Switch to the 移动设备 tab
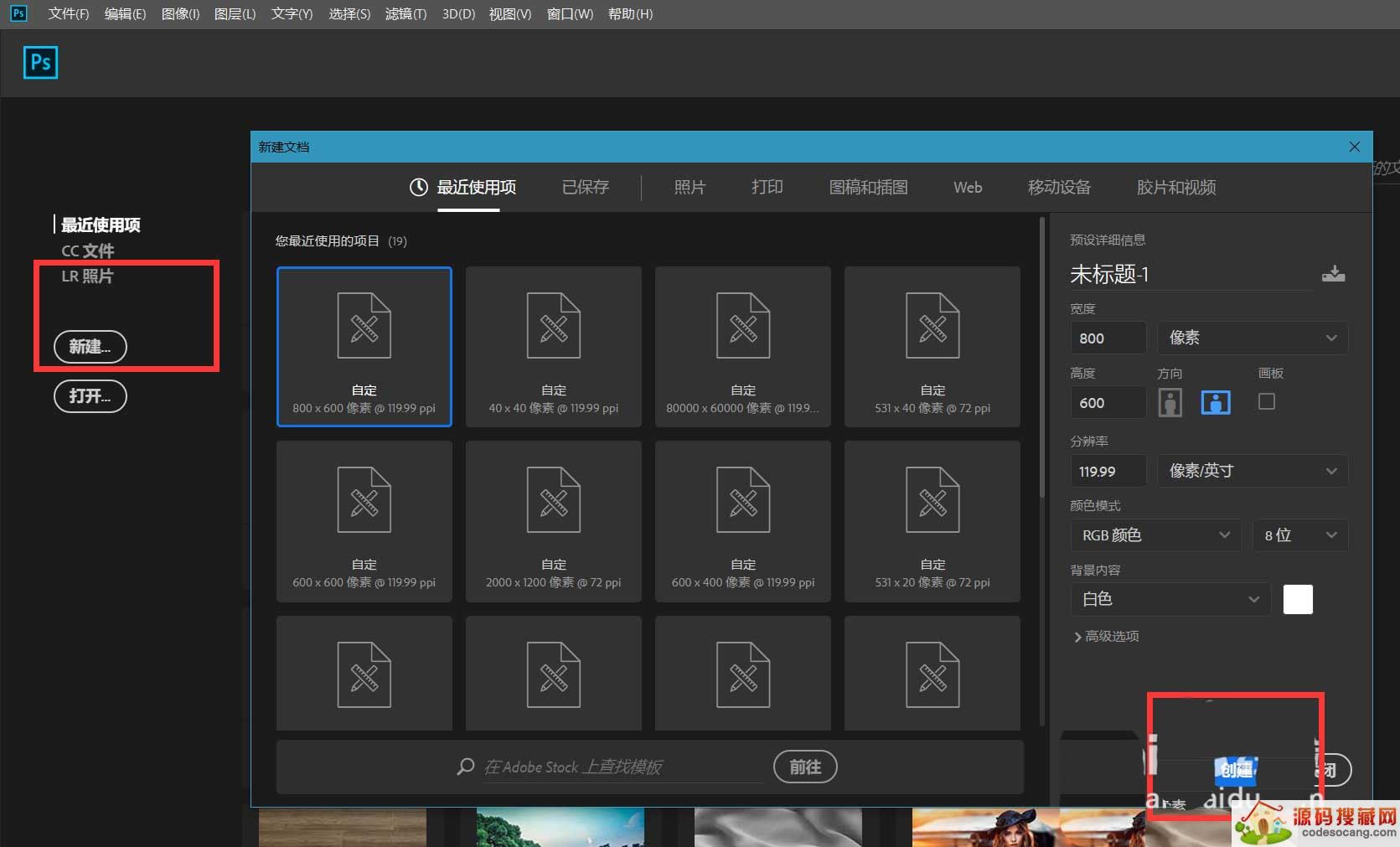 click(1060, 187)
